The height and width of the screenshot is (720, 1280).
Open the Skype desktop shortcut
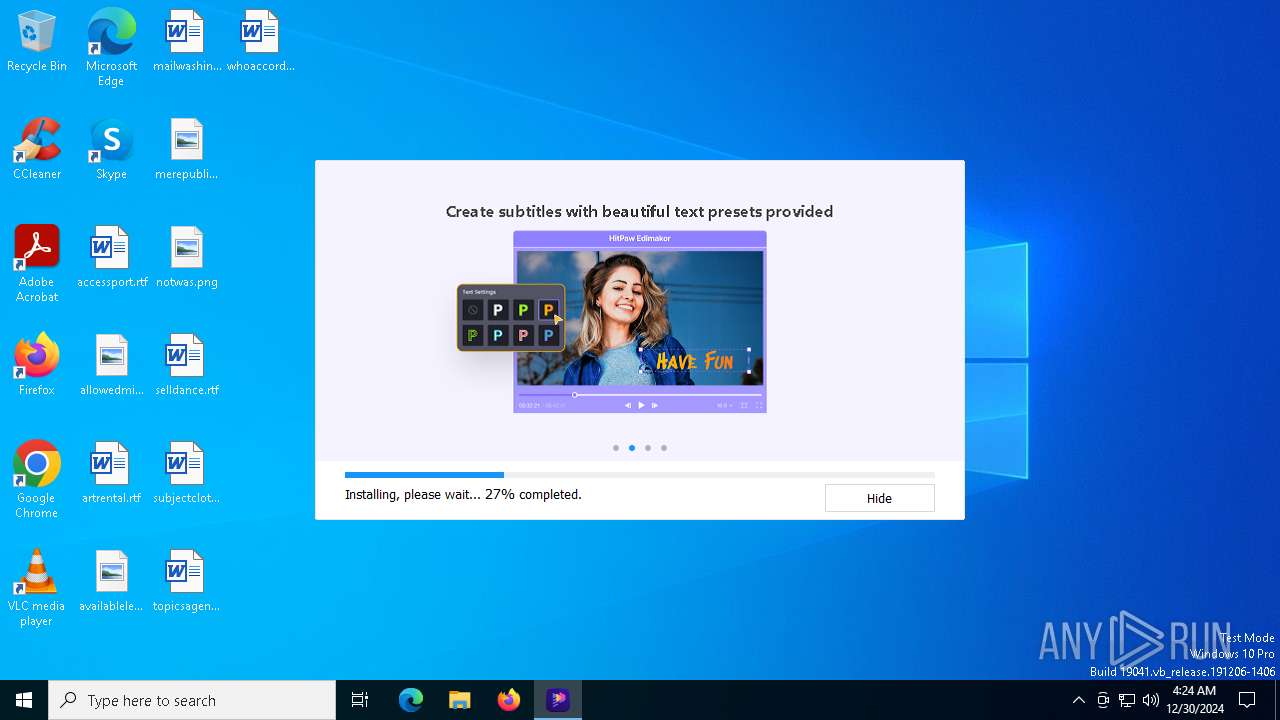coord(111,150)
